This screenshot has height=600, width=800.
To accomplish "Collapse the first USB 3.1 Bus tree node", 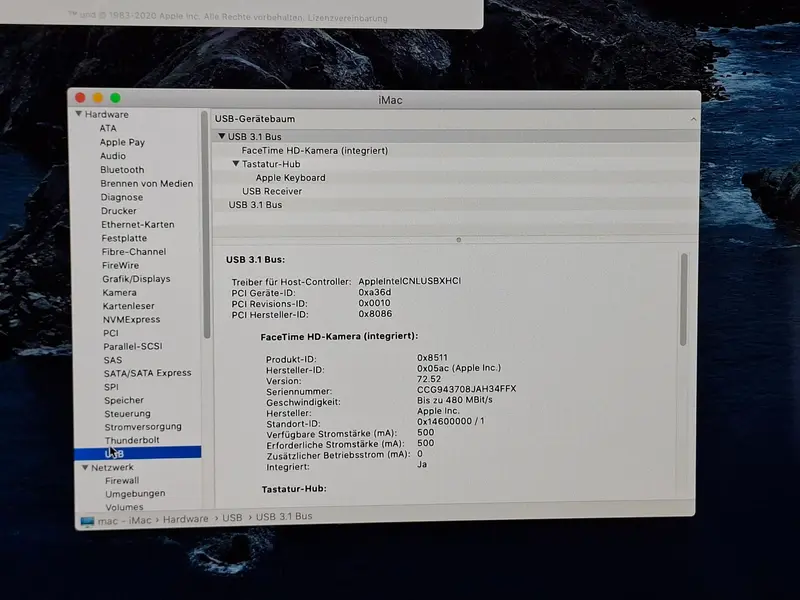I will coord(221,136).
